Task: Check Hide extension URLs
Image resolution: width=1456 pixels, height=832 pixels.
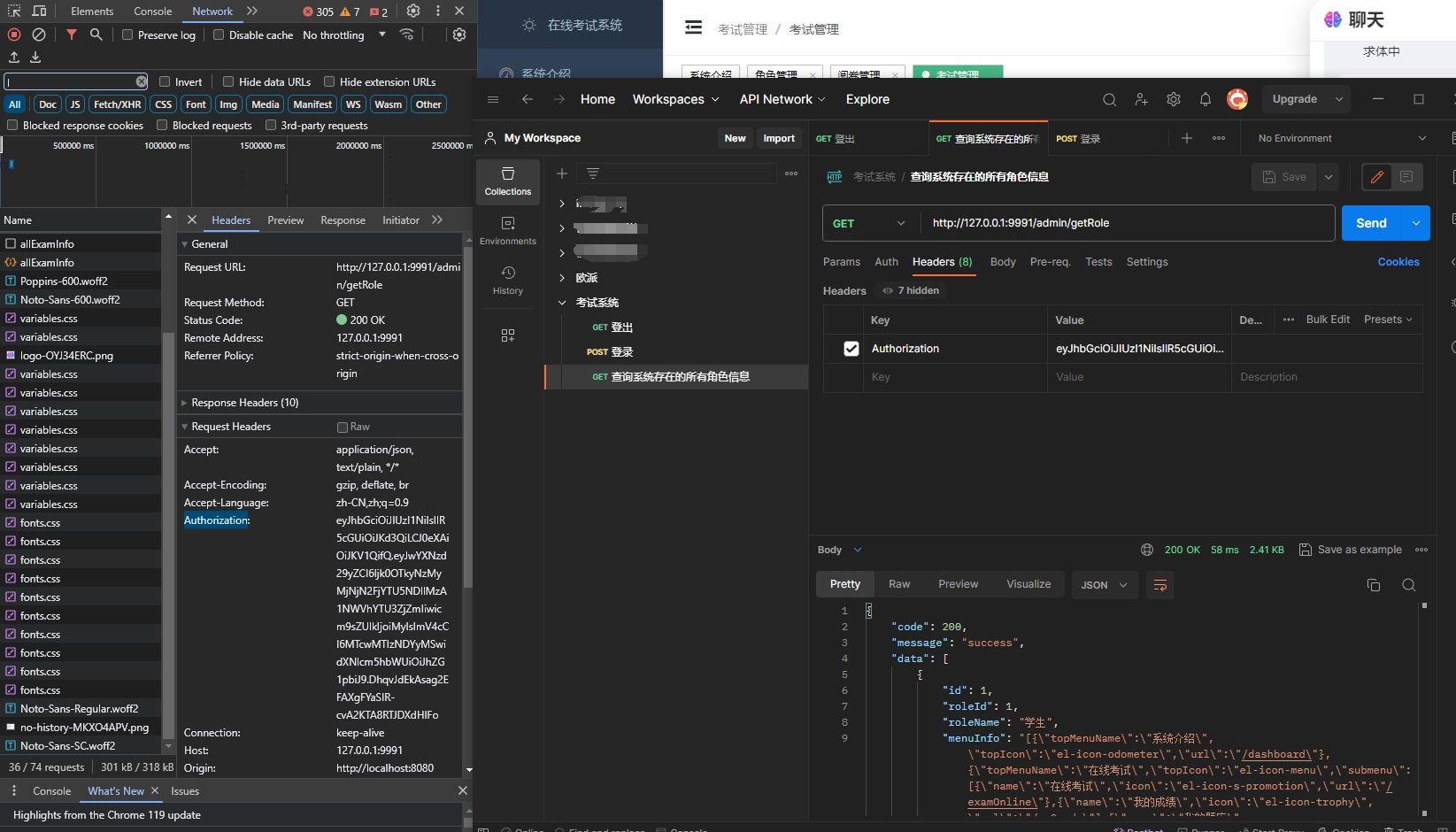Action: click(x=329, y=81)
